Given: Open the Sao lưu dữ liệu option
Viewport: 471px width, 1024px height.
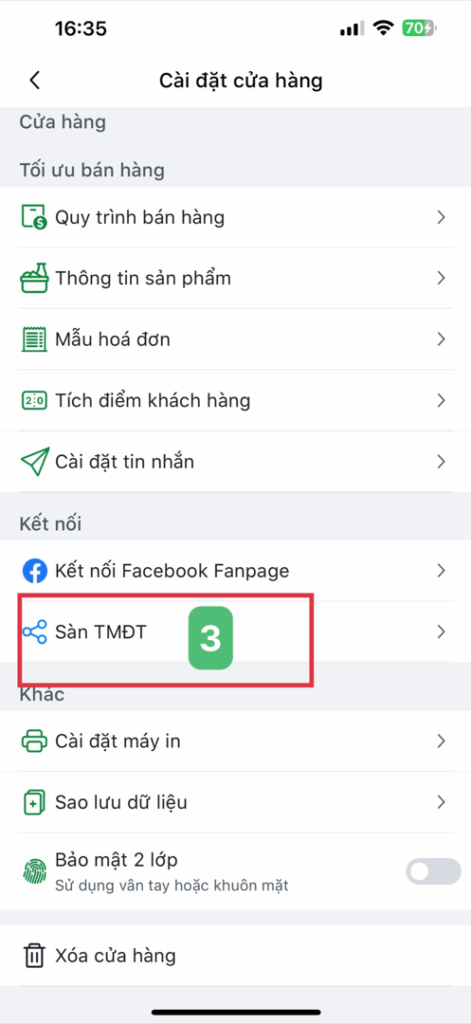Looking at the screenshot, I should (x=235, y=802).
